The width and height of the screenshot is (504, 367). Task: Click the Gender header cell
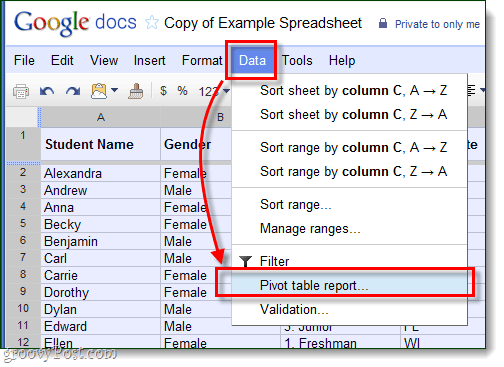(196, 144)
